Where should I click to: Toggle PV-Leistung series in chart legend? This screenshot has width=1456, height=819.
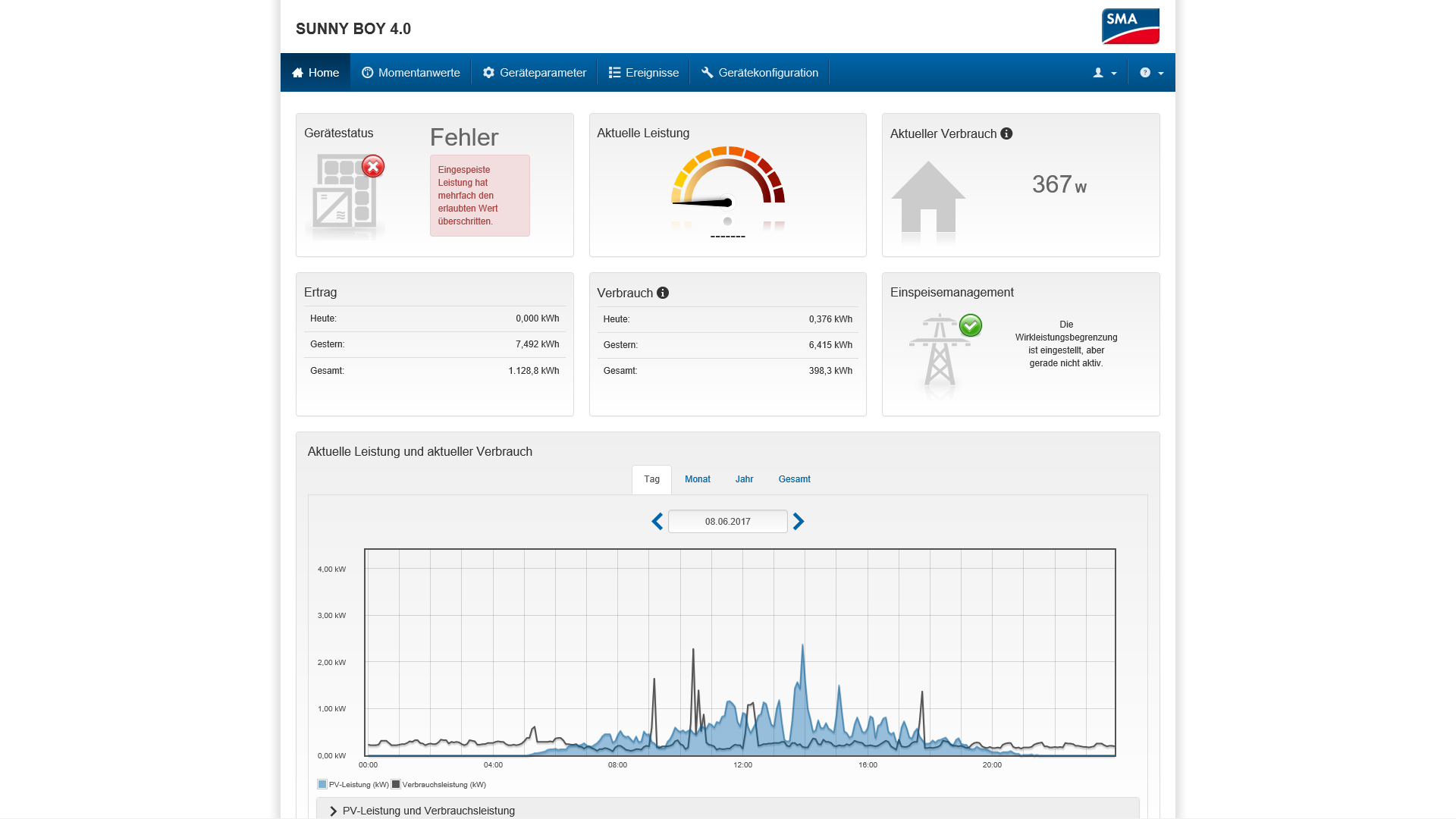pos(353,785)
